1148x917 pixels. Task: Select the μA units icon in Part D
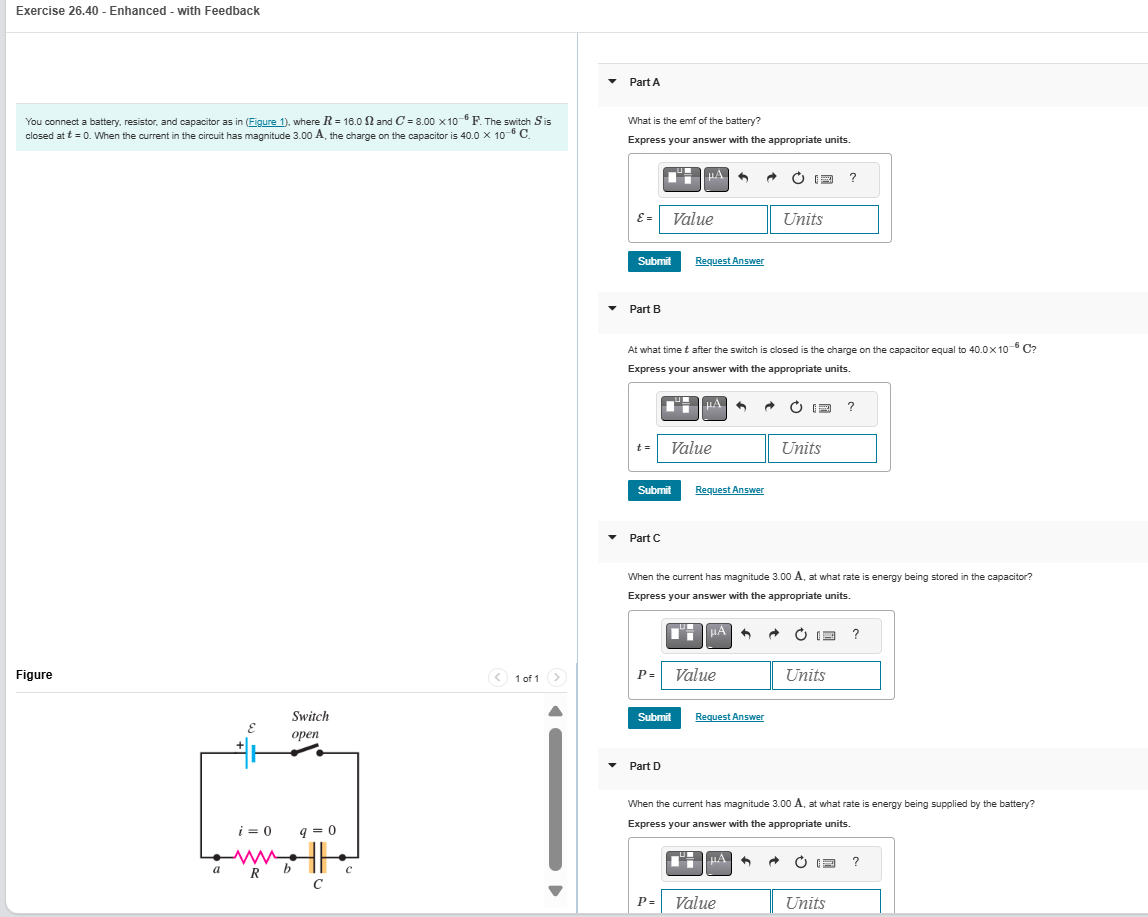pos(717,863)
